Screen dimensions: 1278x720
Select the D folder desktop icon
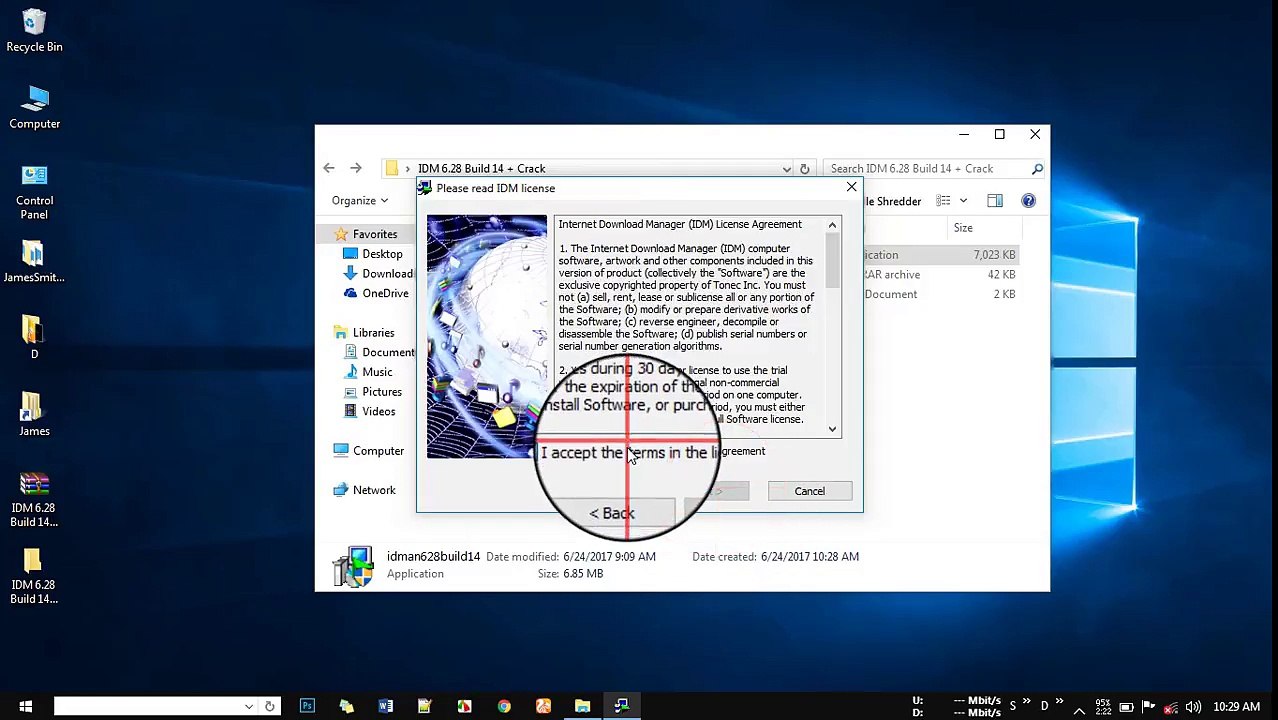(34, 337)
